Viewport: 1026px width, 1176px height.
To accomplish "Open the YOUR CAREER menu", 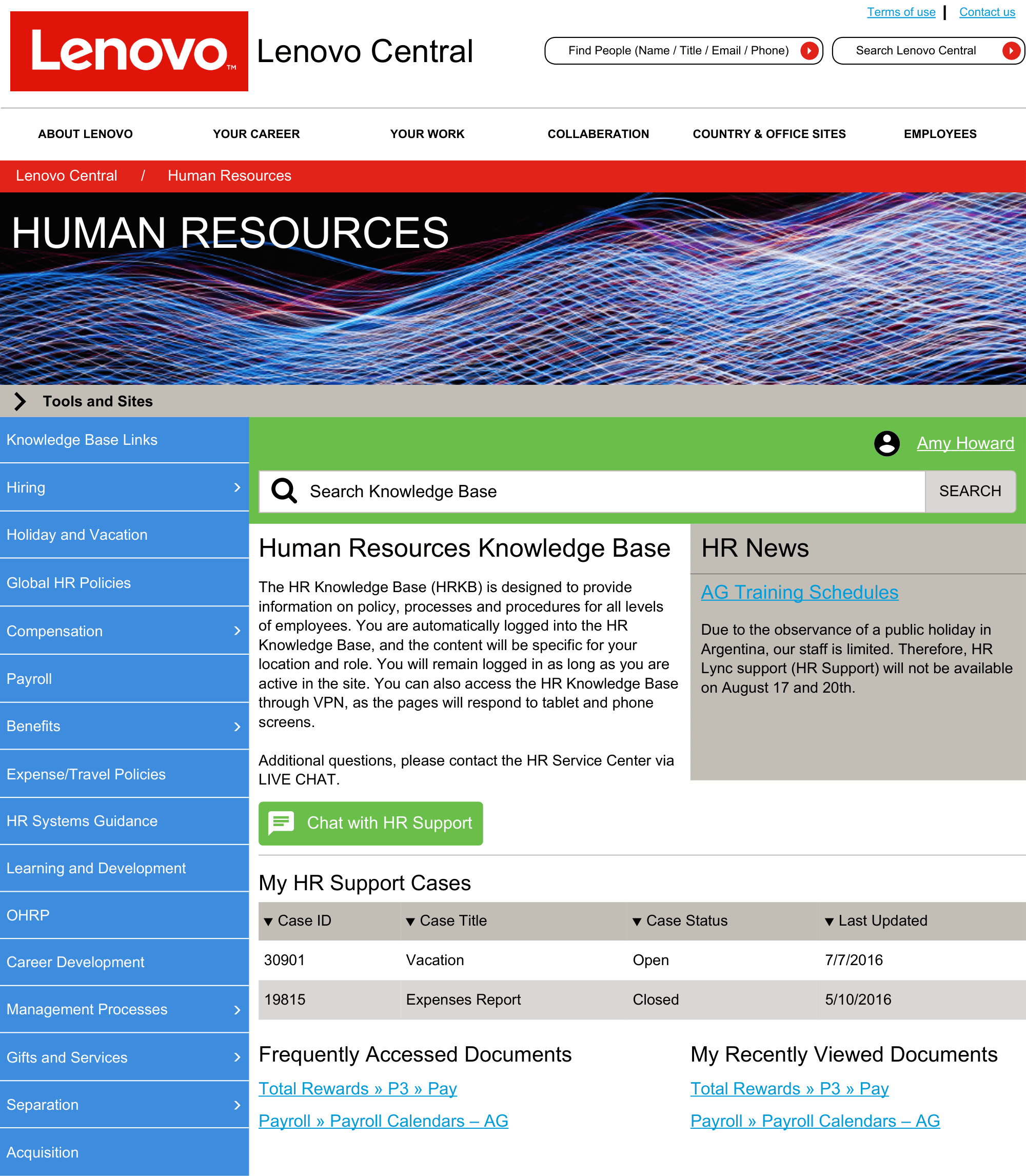I will (x=256, y=134).
